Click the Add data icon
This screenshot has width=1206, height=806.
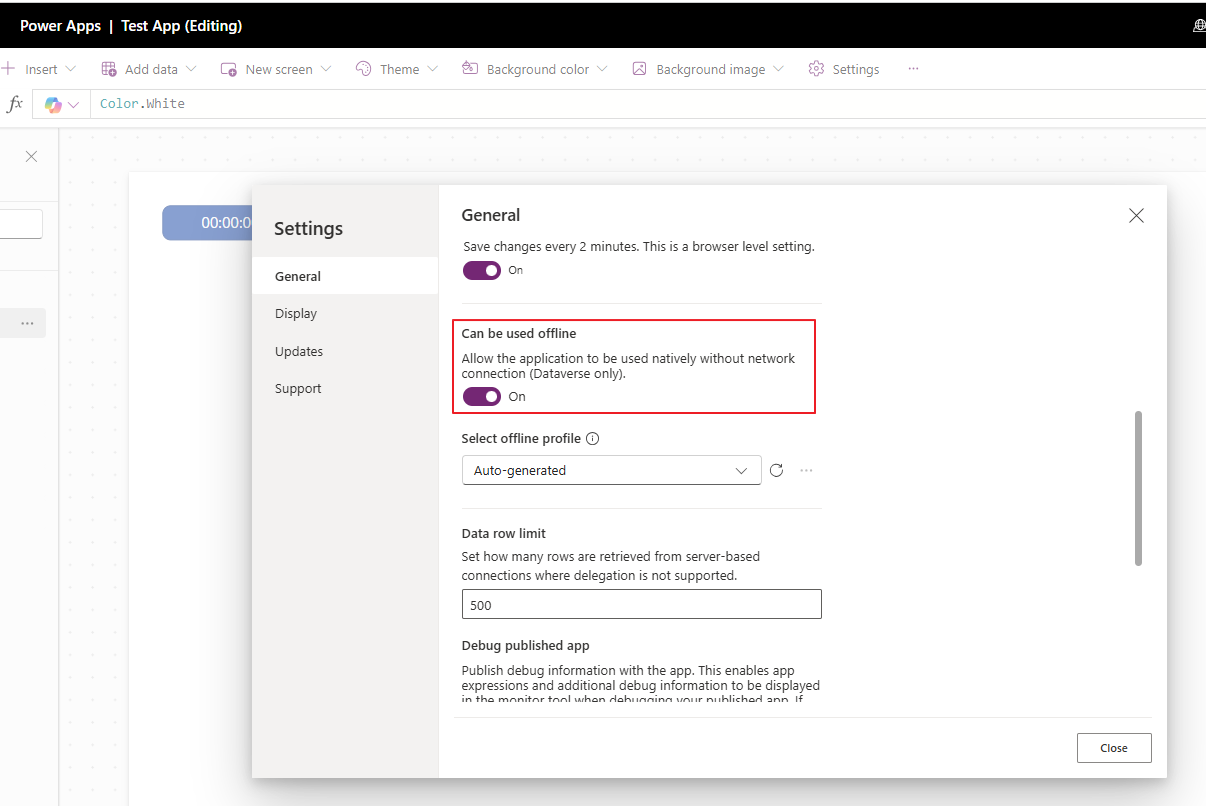point(108,68)
